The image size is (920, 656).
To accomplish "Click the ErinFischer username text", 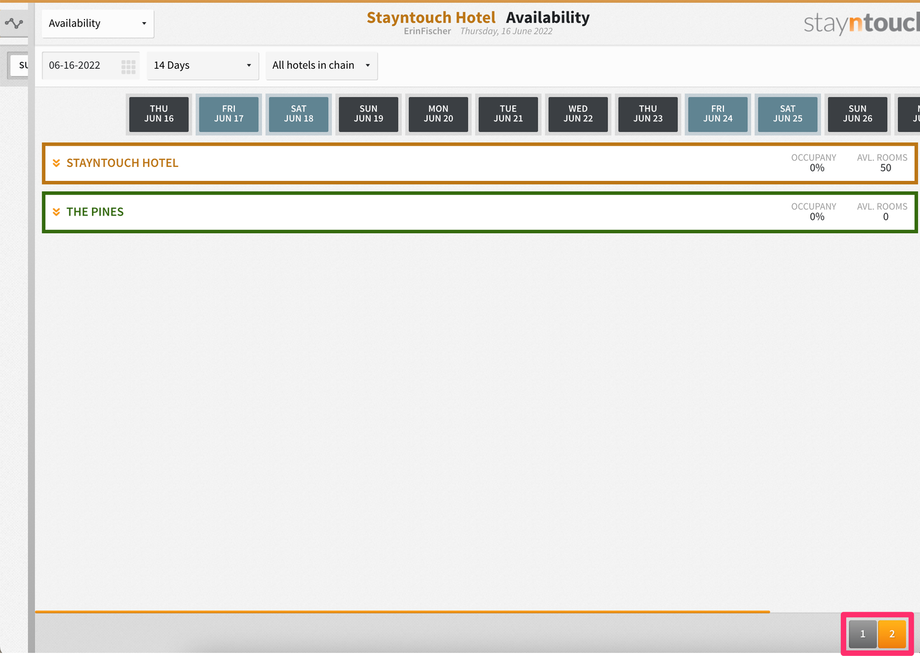I will [427, 31].
